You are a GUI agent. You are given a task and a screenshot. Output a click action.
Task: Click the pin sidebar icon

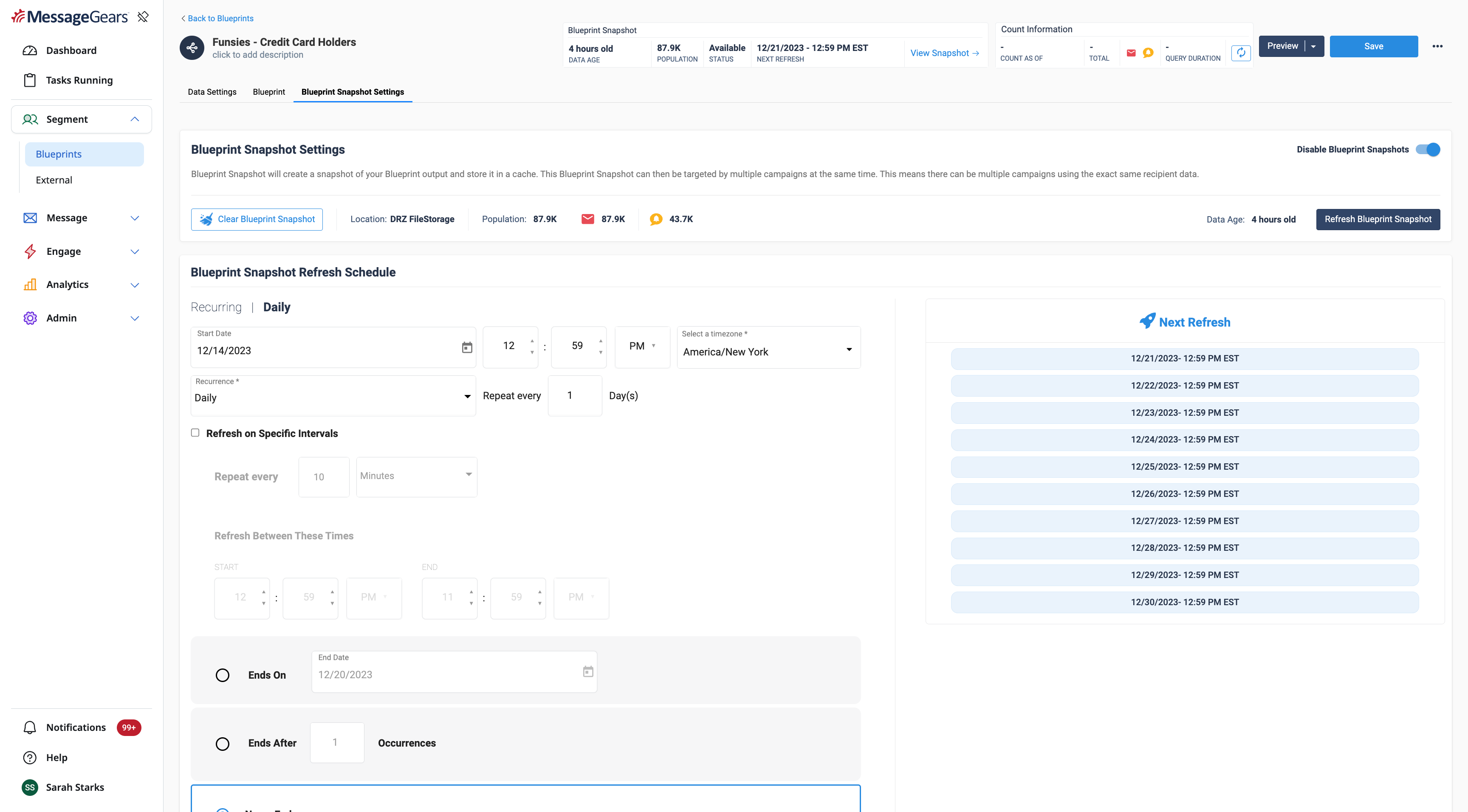[143, 17]
